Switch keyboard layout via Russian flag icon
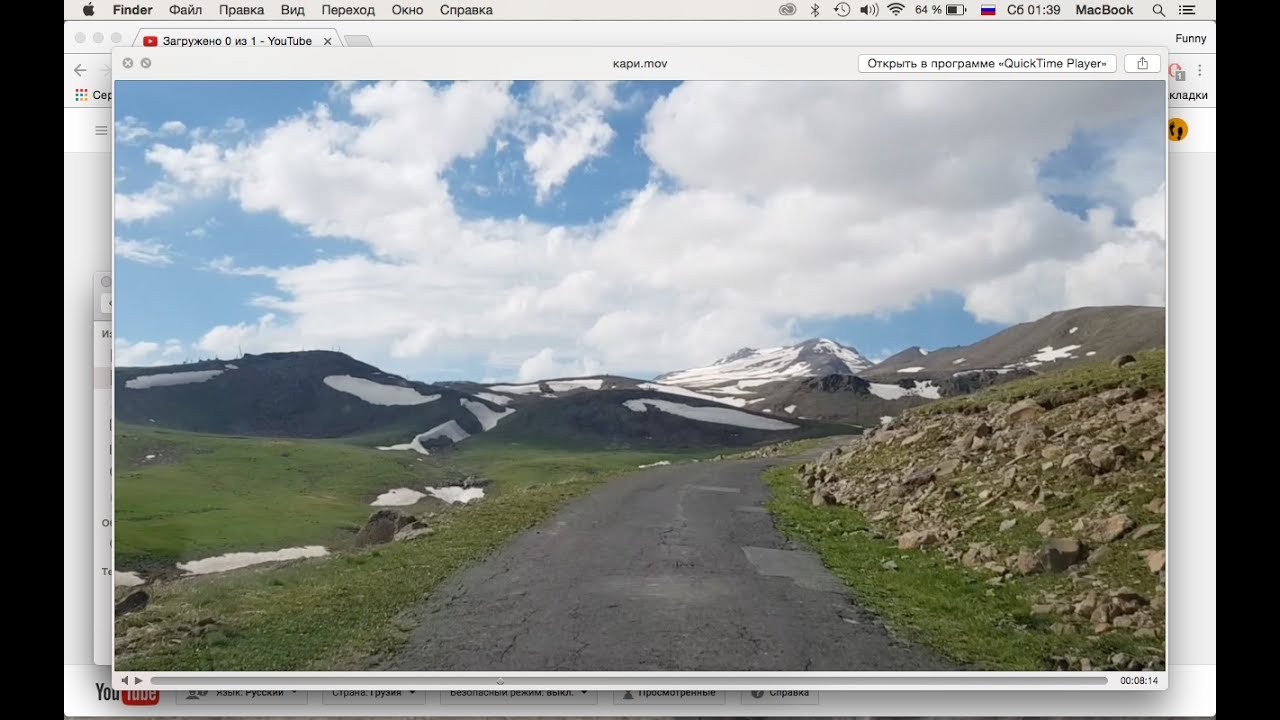Image resolution: width=1280 pixels, height=720 pixels. [988, 10]
